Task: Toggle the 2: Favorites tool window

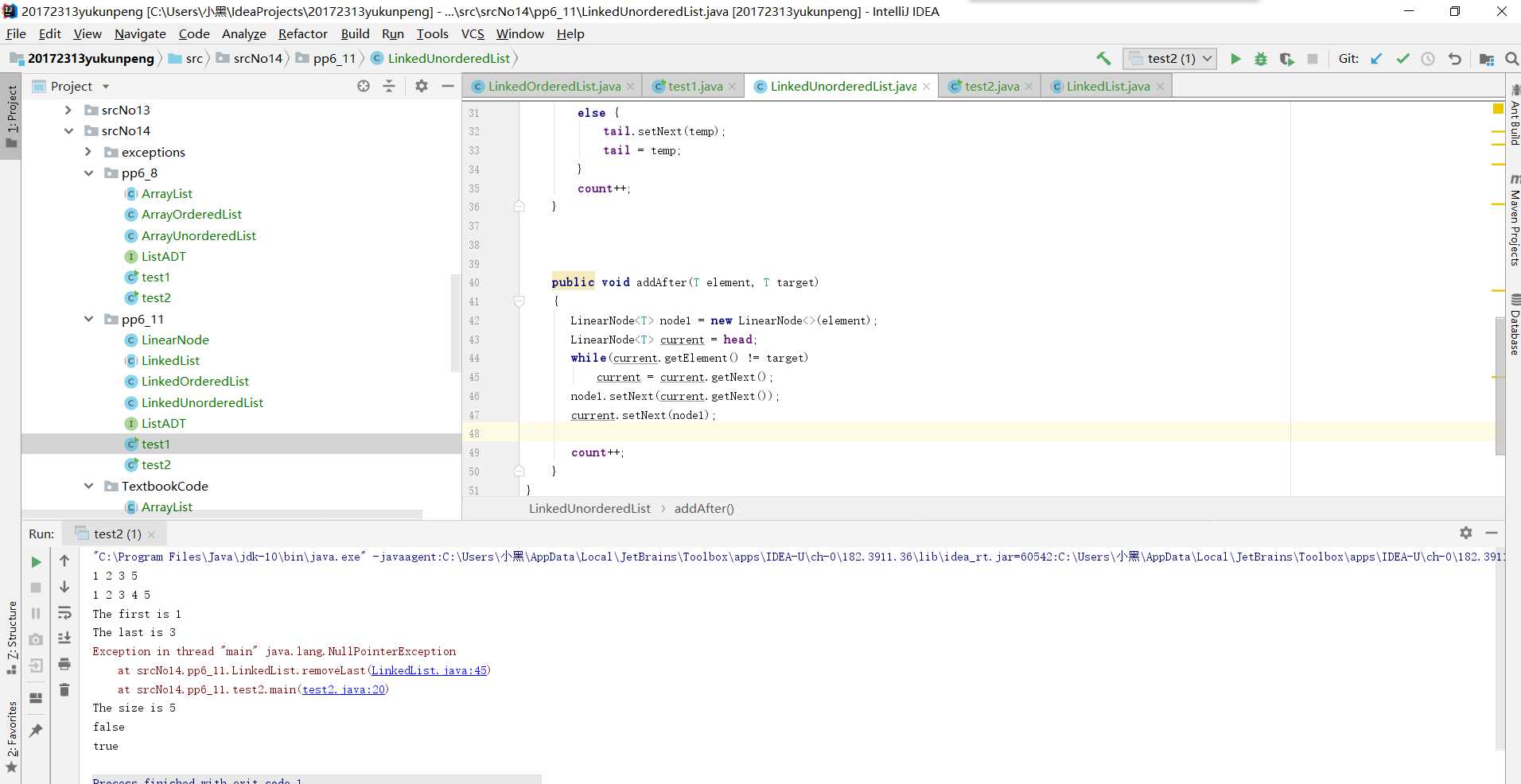Action: [11, 736]
